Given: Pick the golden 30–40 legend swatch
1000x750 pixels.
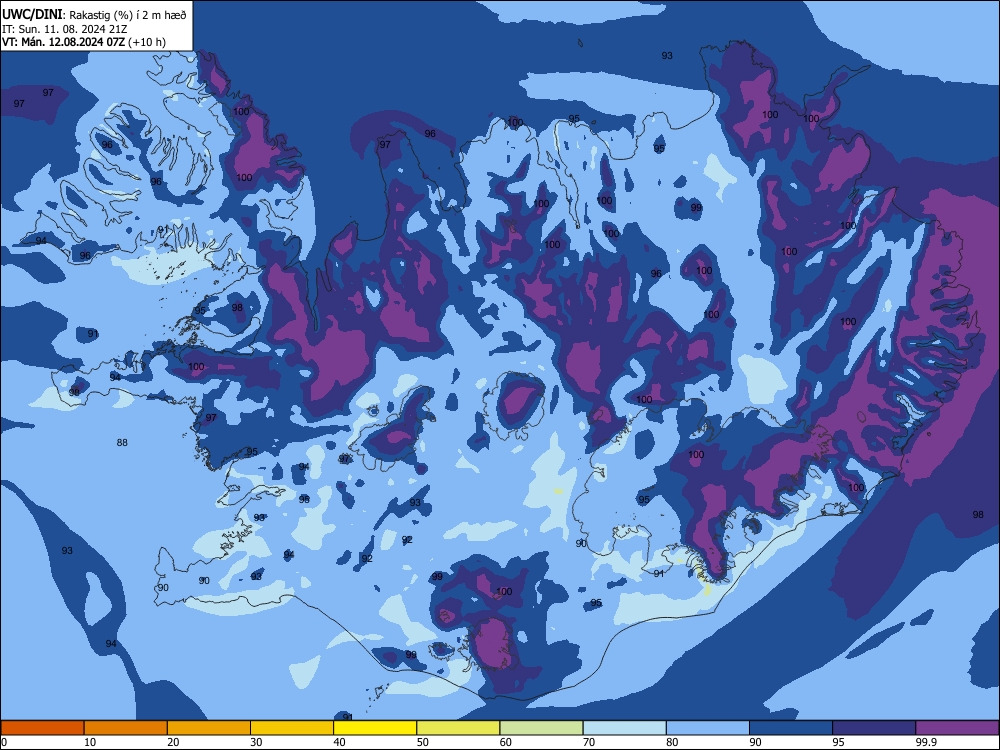Looking at the screenshot, I should click(x=292, y=728).
